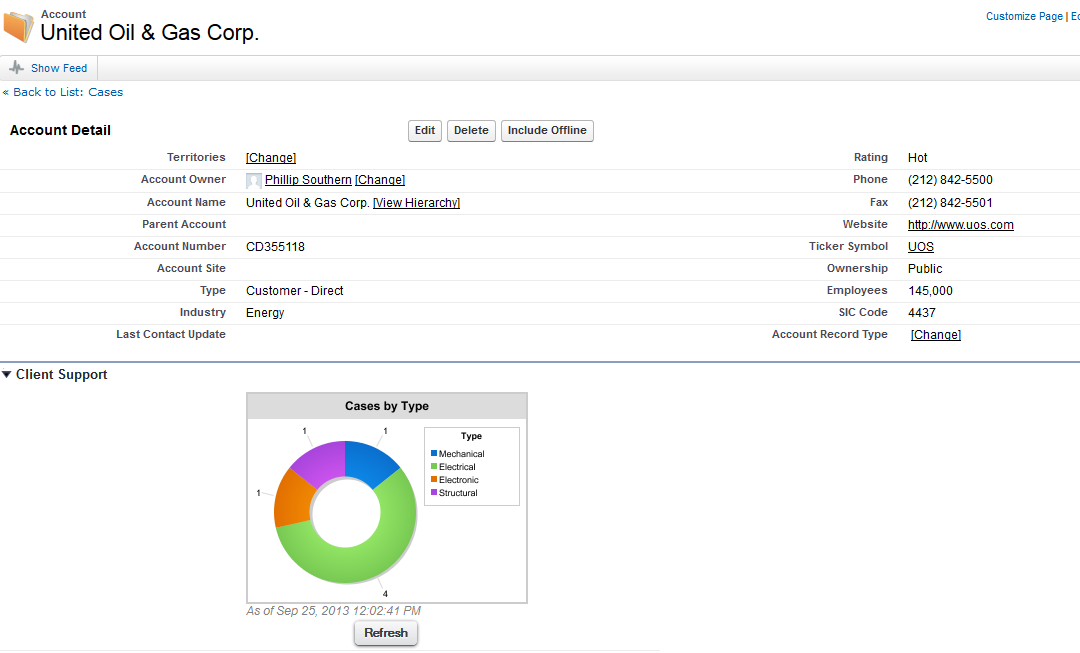The width and height of the screenshot is (1080, 653).
Task: Click the orange Electronic legend swatch
Action: 434,479
